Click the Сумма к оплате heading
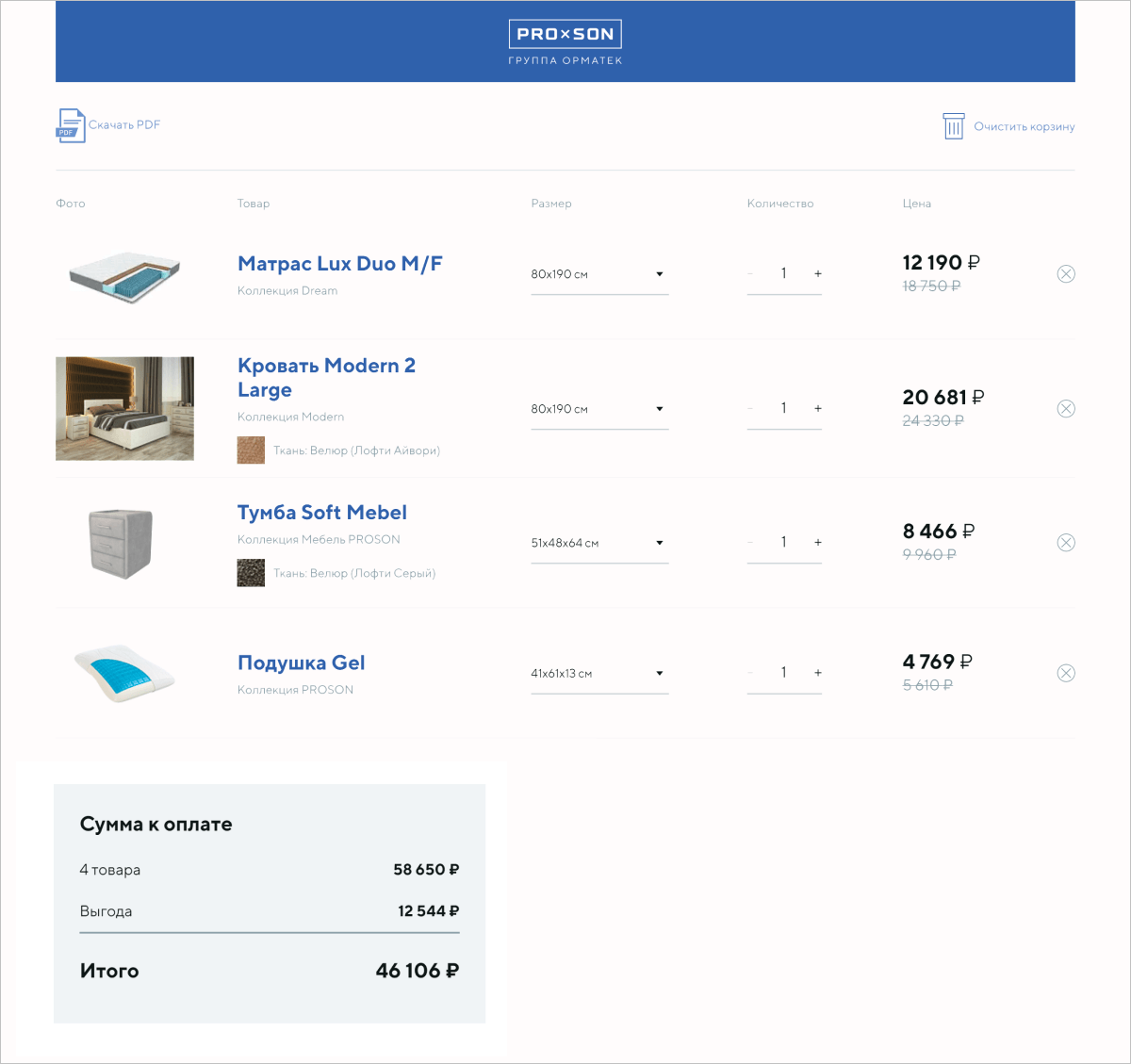This screenshot has height=1064, width=1131. [156, 825]
